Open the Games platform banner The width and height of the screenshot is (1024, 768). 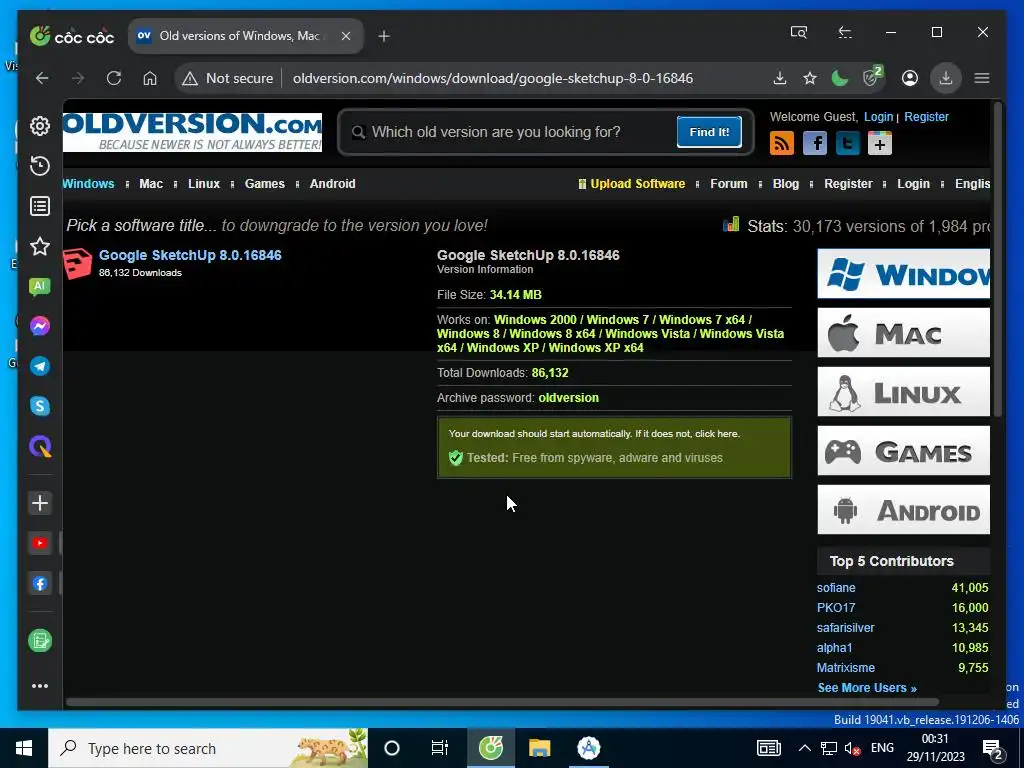pos(903,451)
